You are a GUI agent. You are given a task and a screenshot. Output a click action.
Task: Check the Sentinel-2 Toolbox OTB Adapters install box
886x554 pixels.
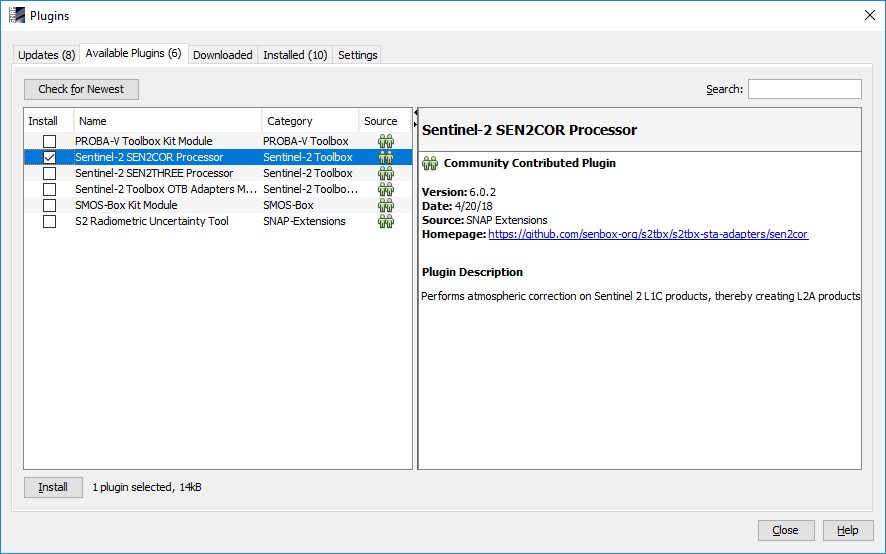[x=50, y=189]
